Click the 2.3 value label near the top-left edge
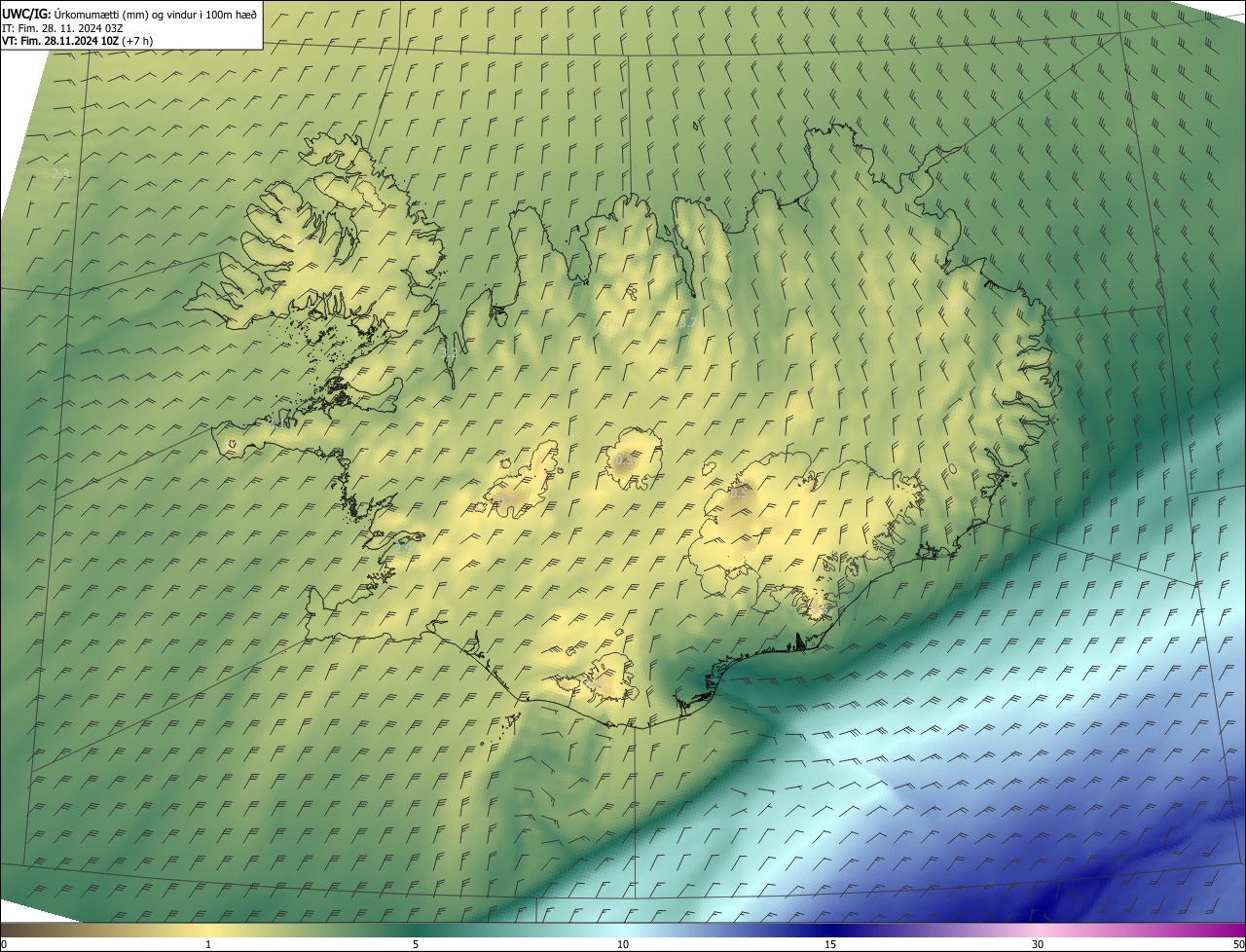The image size is (1246, 952). click(x=61, y=174)
